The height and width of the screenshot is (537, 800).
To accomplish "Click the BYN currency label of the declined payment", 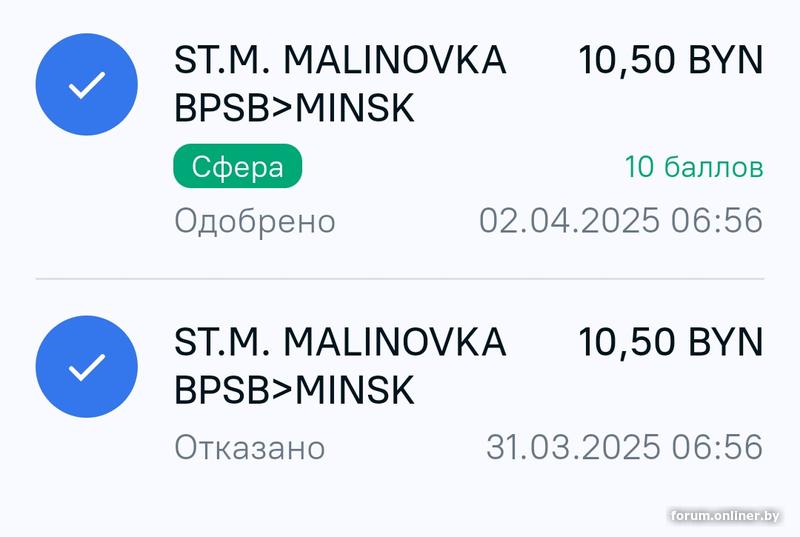I will click(x=722, y=342).
